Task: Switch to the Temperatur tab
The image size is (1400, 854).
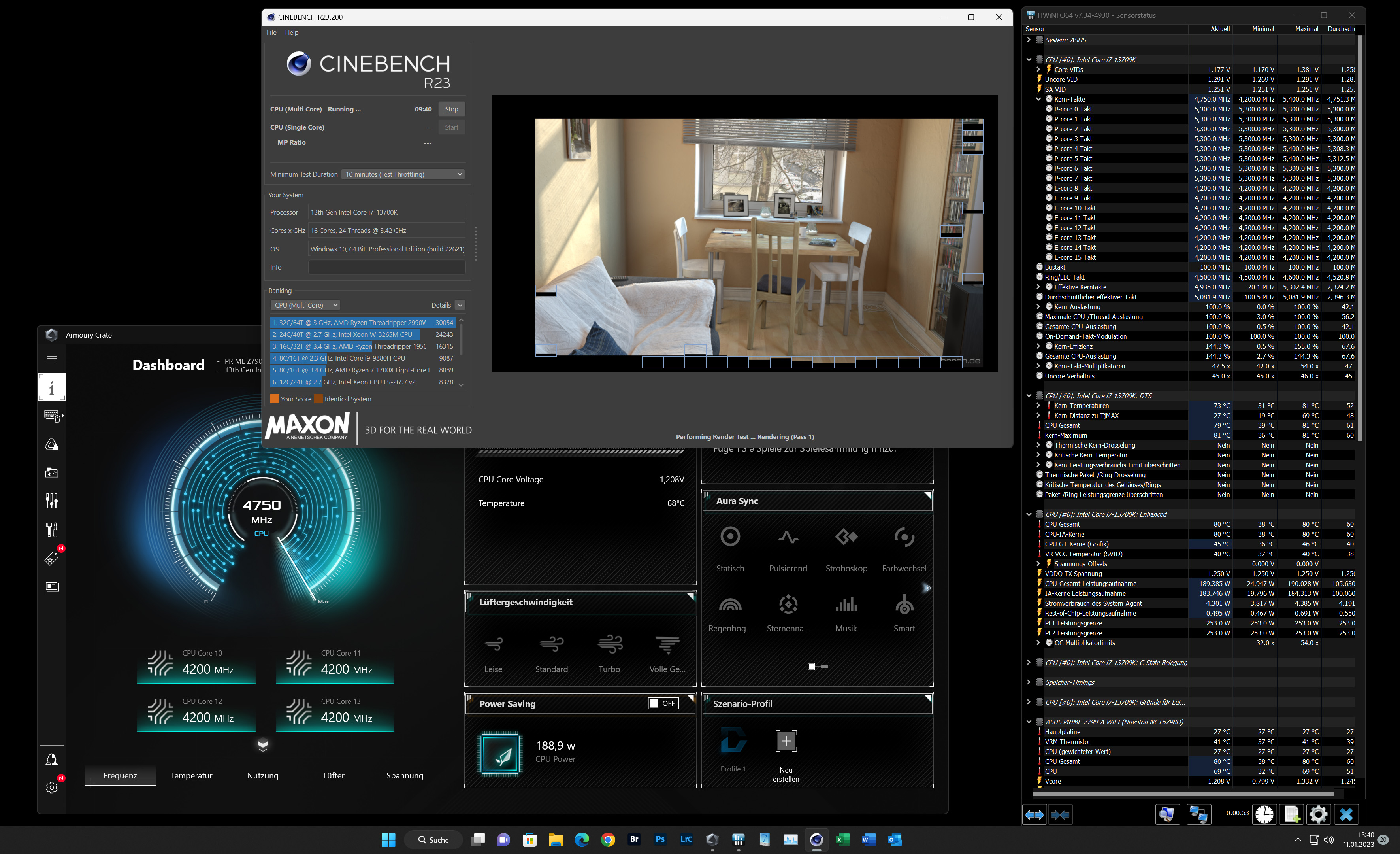Action: 192,776
